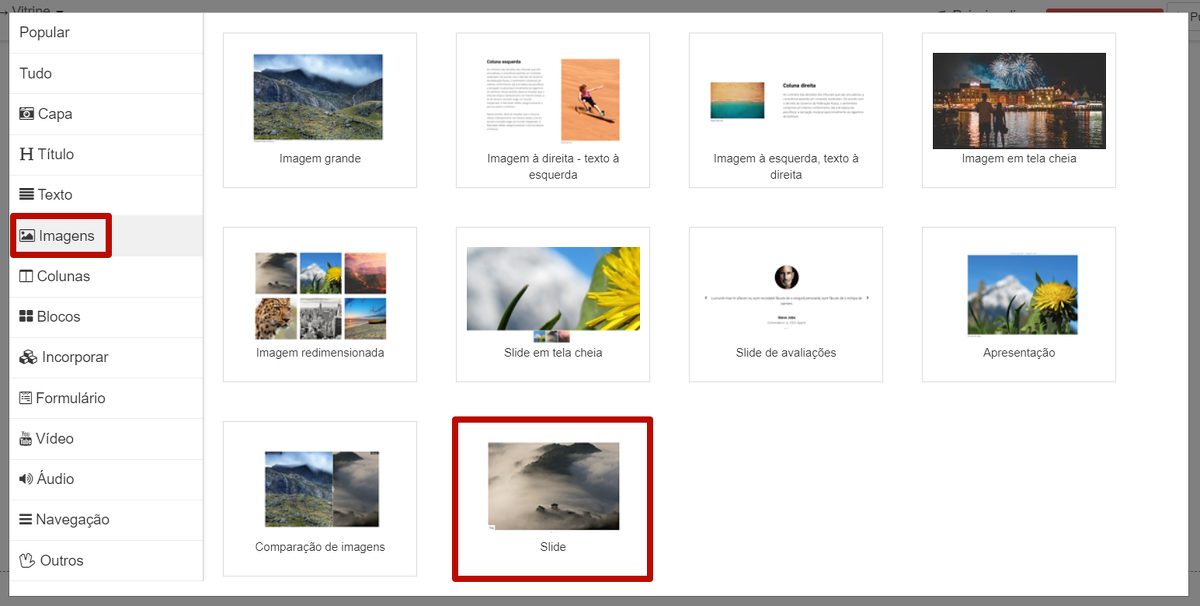This screenshot has width=1200, height=606.
Task: Click the cubes icon beside Incorporar
Action: [x=28, y=357]
